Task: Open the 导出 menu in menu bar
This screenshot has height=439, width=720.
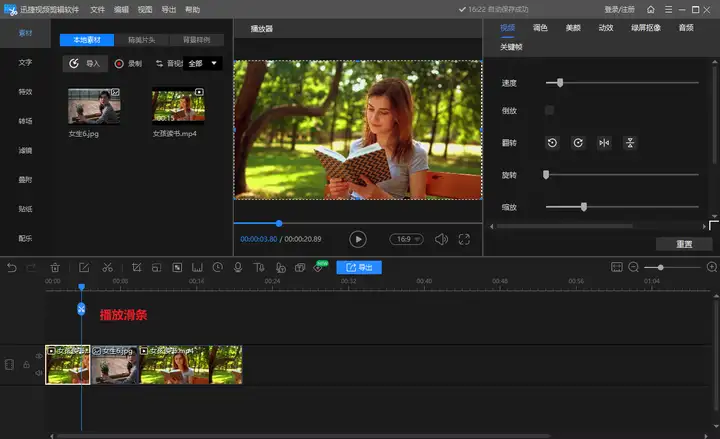Action: 169,9
